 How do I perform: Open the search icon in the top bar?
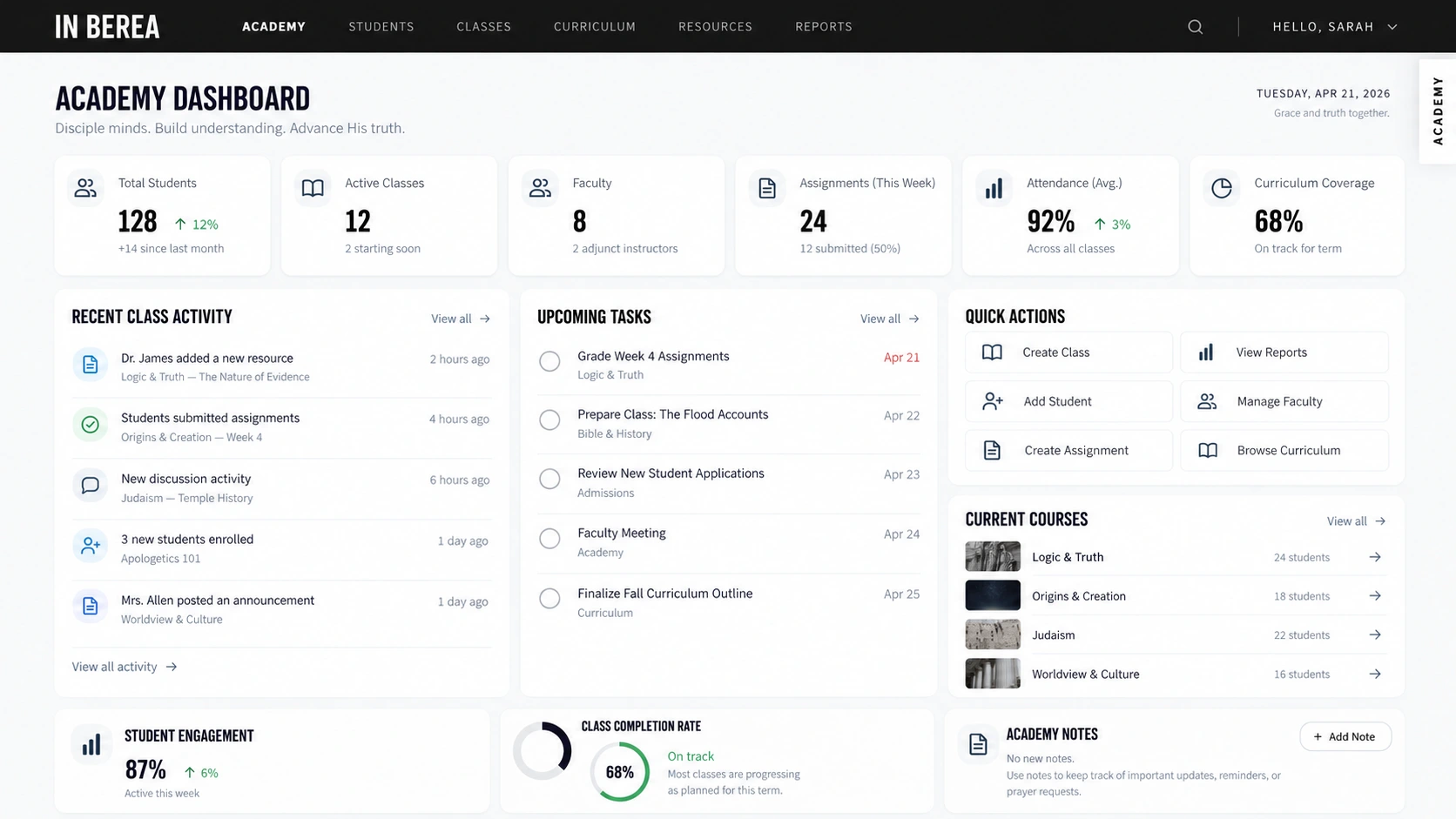[1196, 27]
